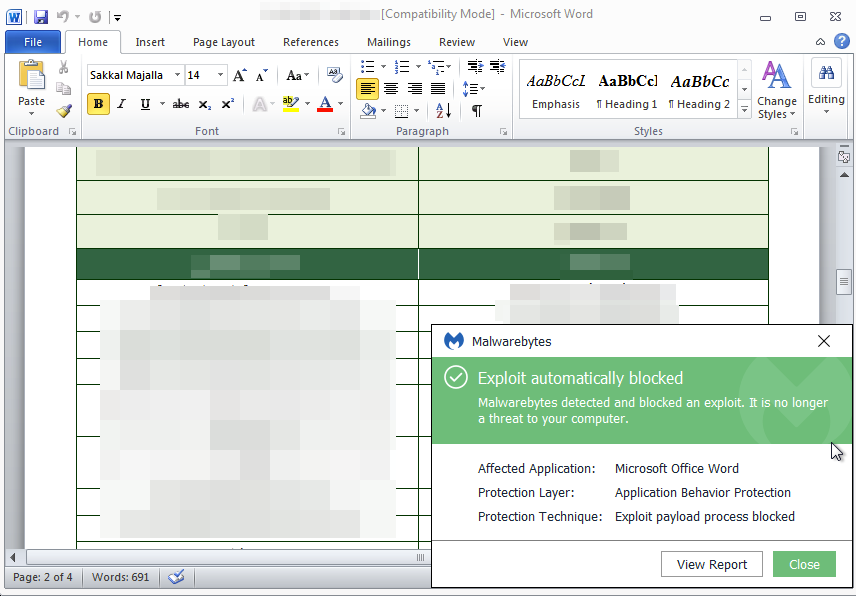Open Numbering list dropdown arrow
The image size is (856, 596).
point(418,67)
